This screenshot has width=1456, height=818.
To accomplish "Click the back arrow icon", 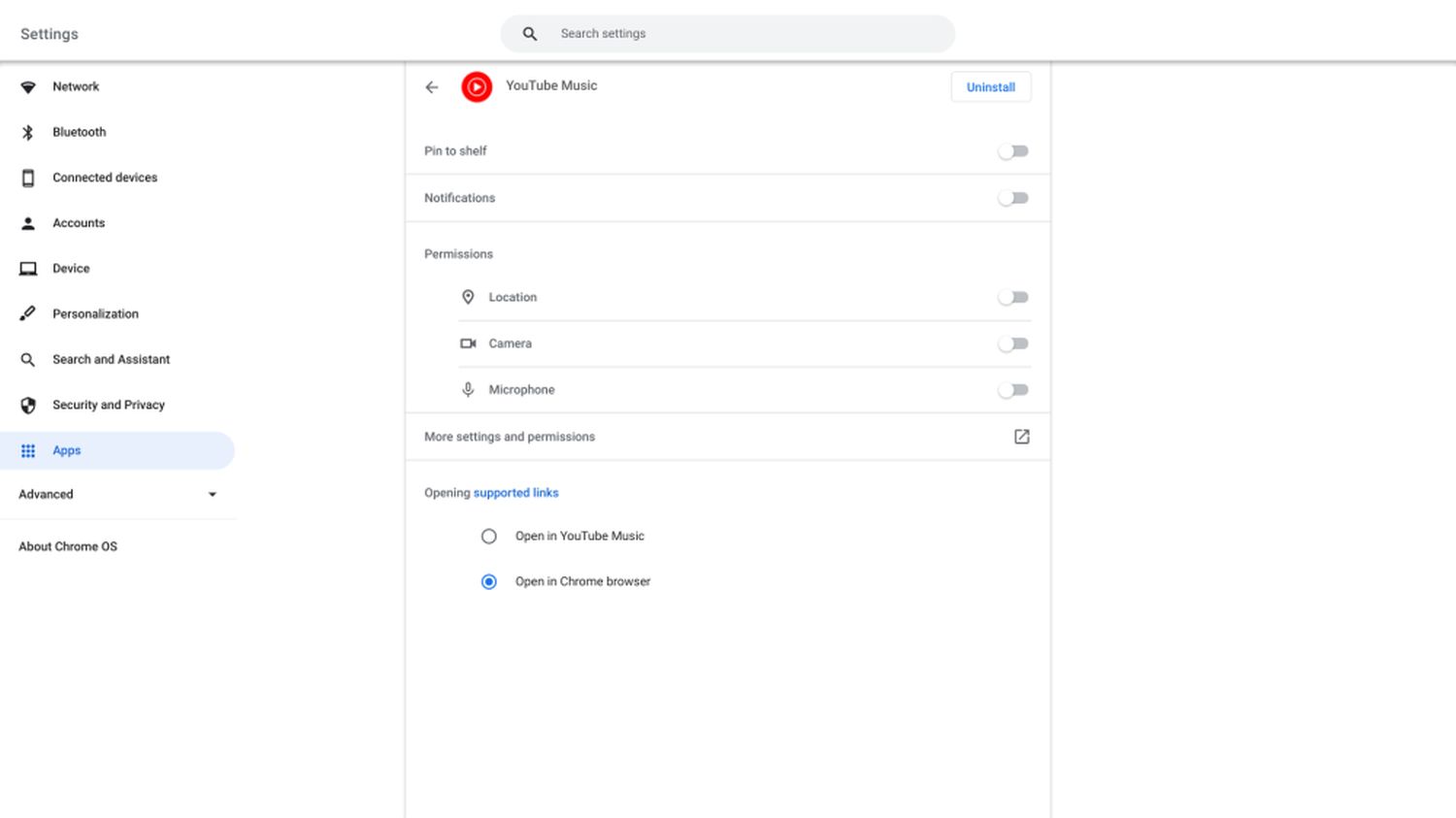I will 432,87.
